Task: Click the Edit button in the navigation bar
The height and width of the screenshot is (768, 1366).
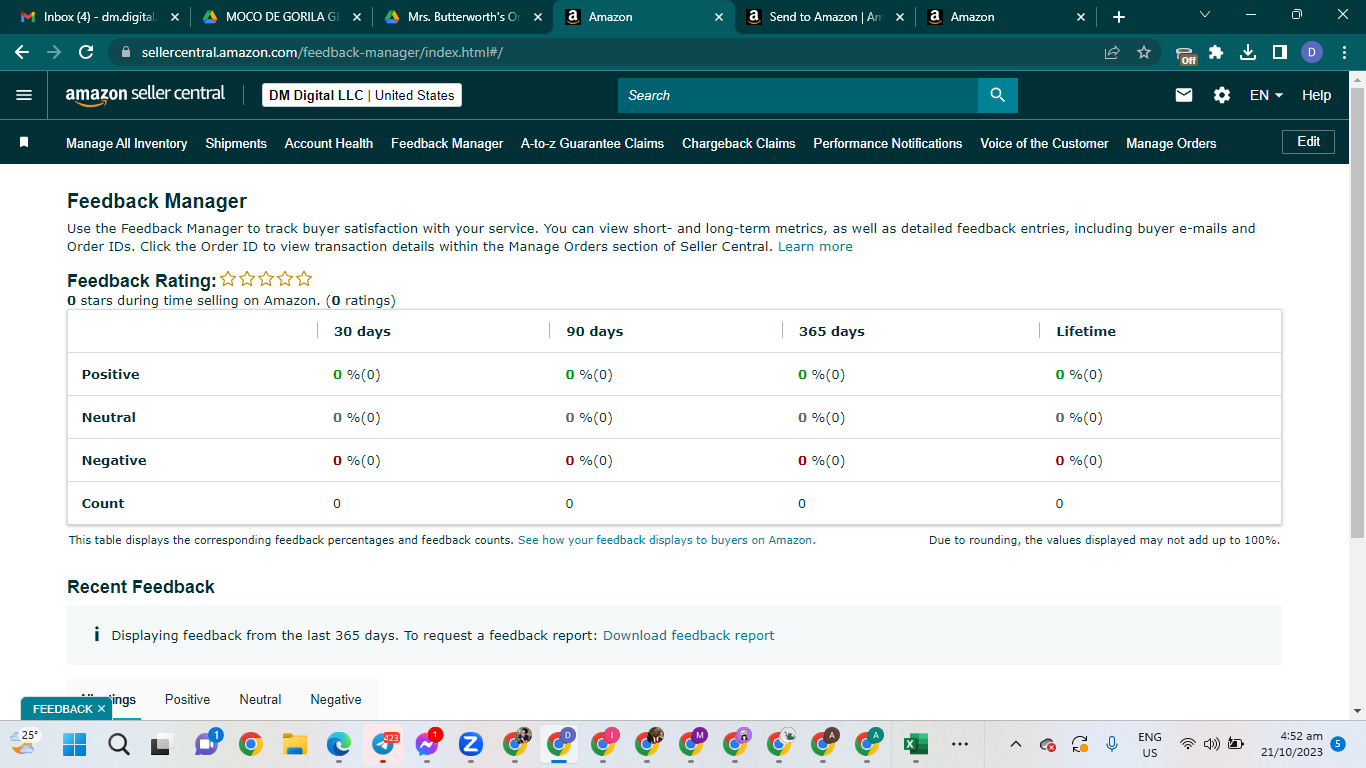Action: point(1308,142)
